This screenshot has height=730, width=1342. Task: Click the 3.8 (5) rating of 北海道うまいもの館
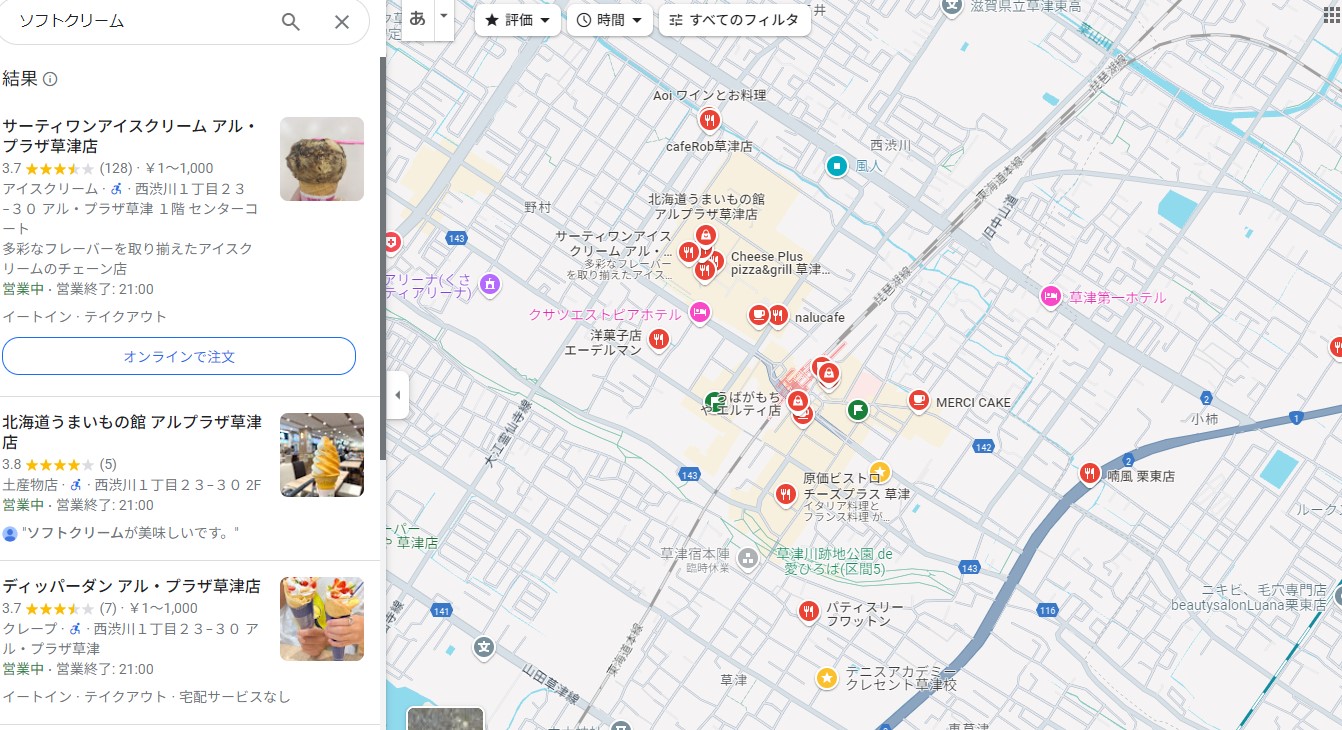[60, 464]
